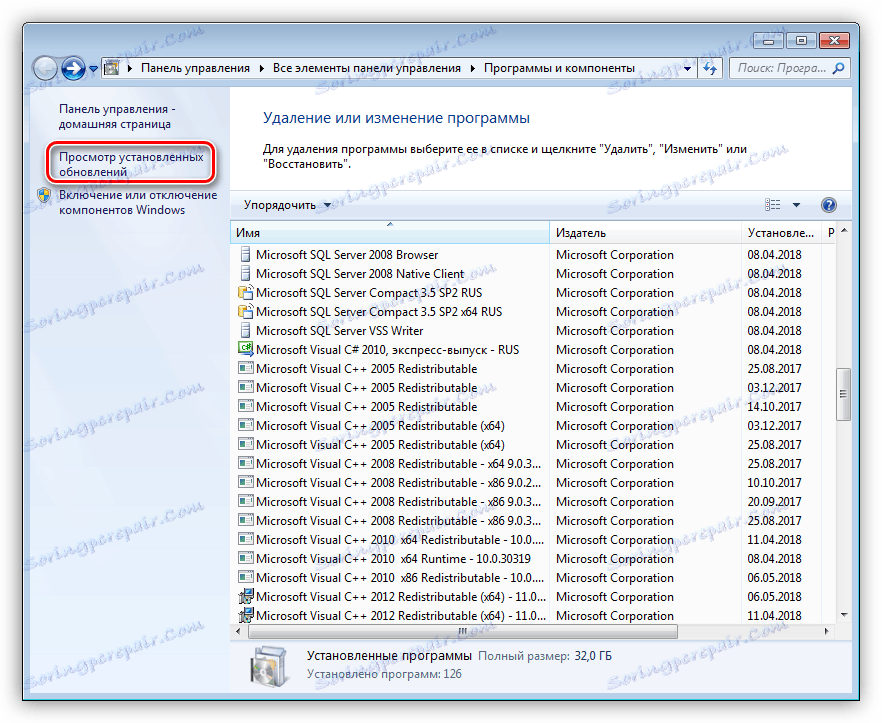Screen dimensions: 882x723
Task: Click the installed programs icon in details pane
Action: pyautogui.click(x=269, y=666)
